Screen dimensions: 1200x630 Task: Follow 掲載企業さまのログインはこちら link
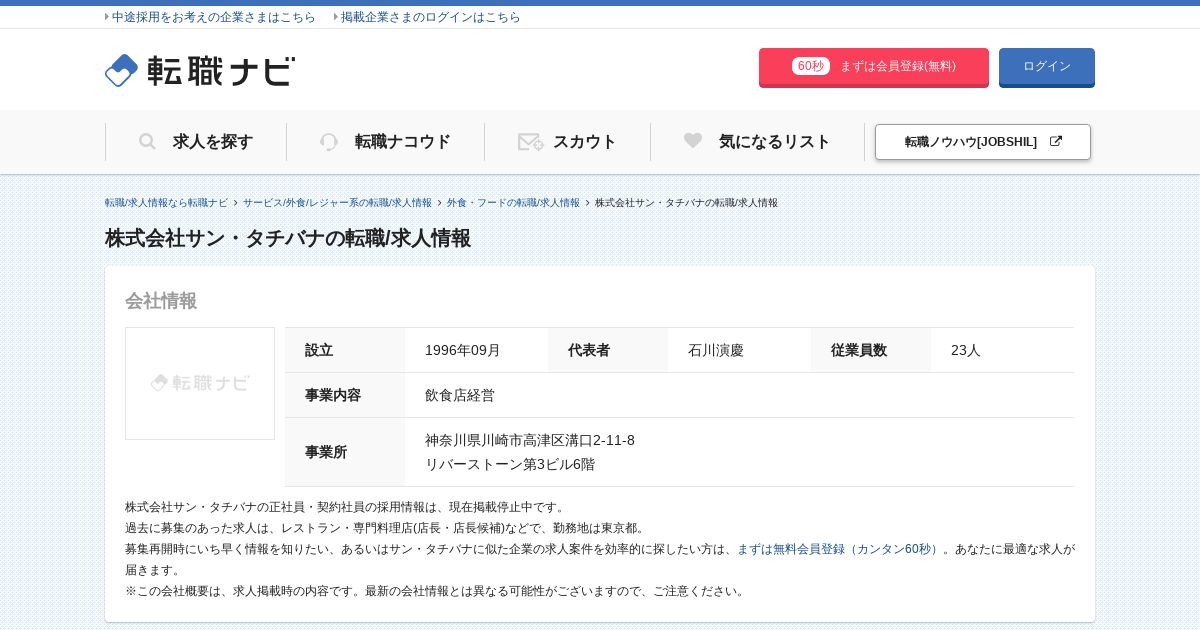[x=431, y=17]
